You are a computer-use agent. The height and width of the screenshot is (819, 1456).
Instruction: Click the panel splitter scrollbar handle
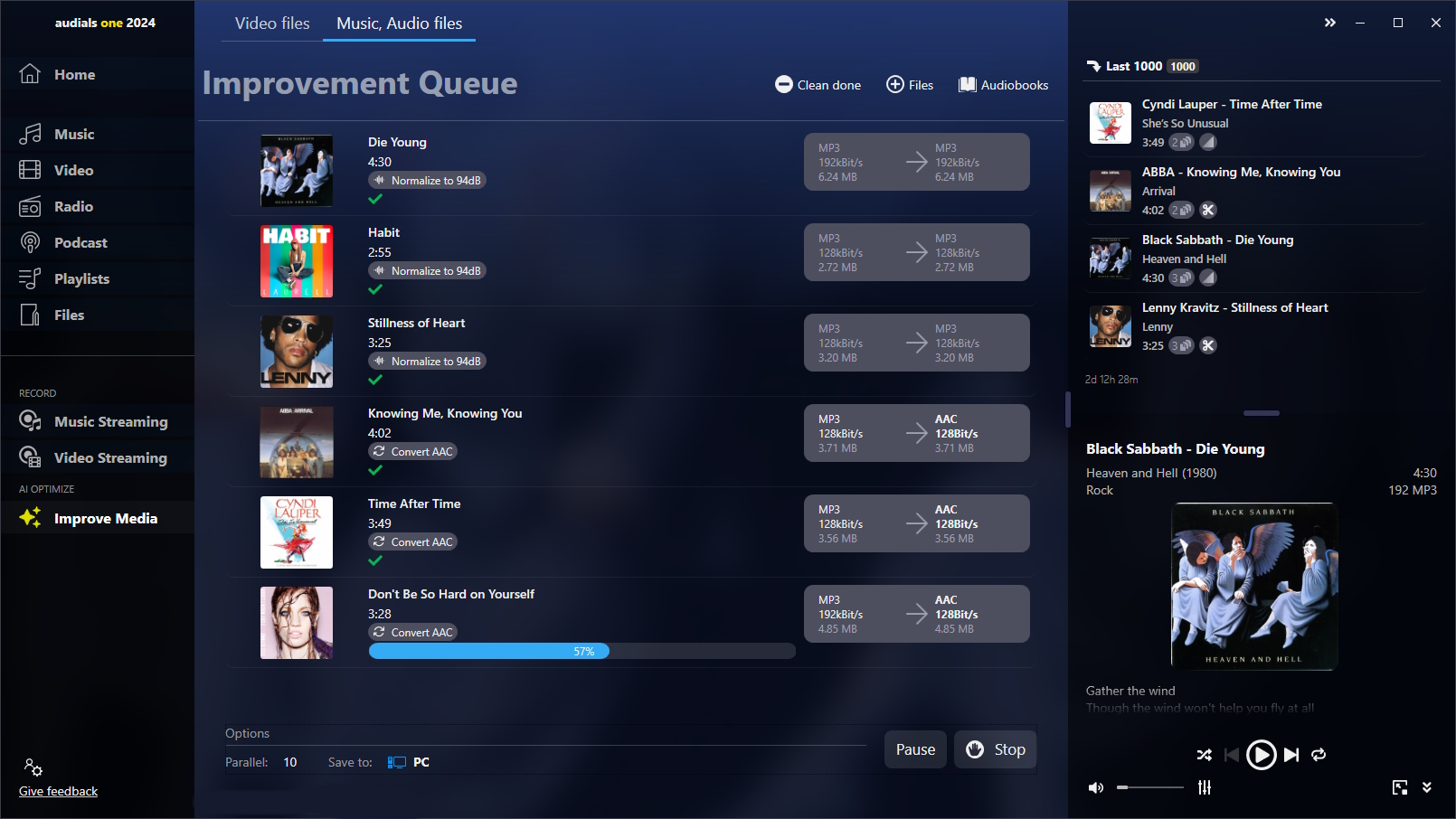(x=1068, y=409)
